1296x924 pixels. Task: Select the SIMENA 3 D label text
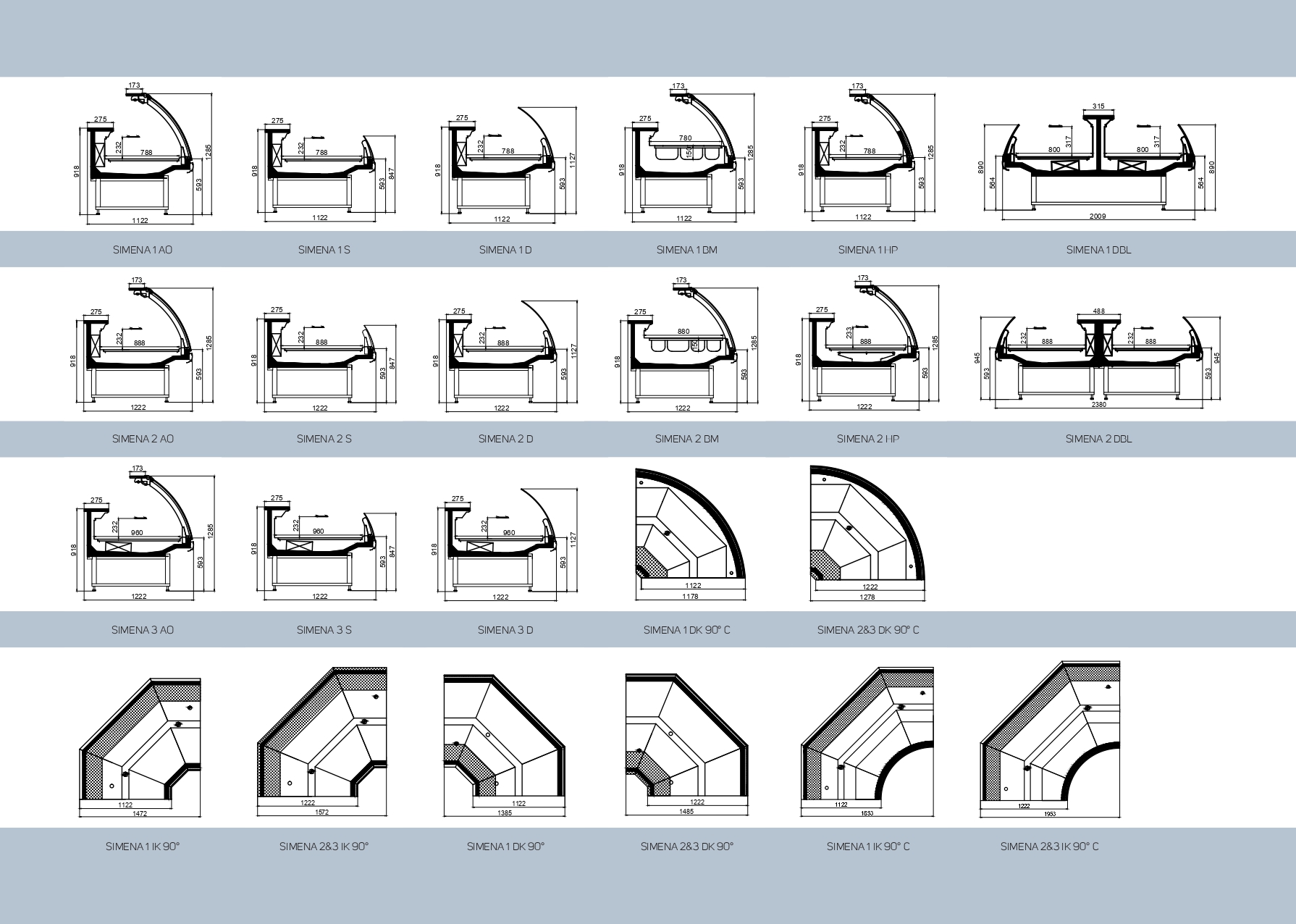[x=505, y=630]
